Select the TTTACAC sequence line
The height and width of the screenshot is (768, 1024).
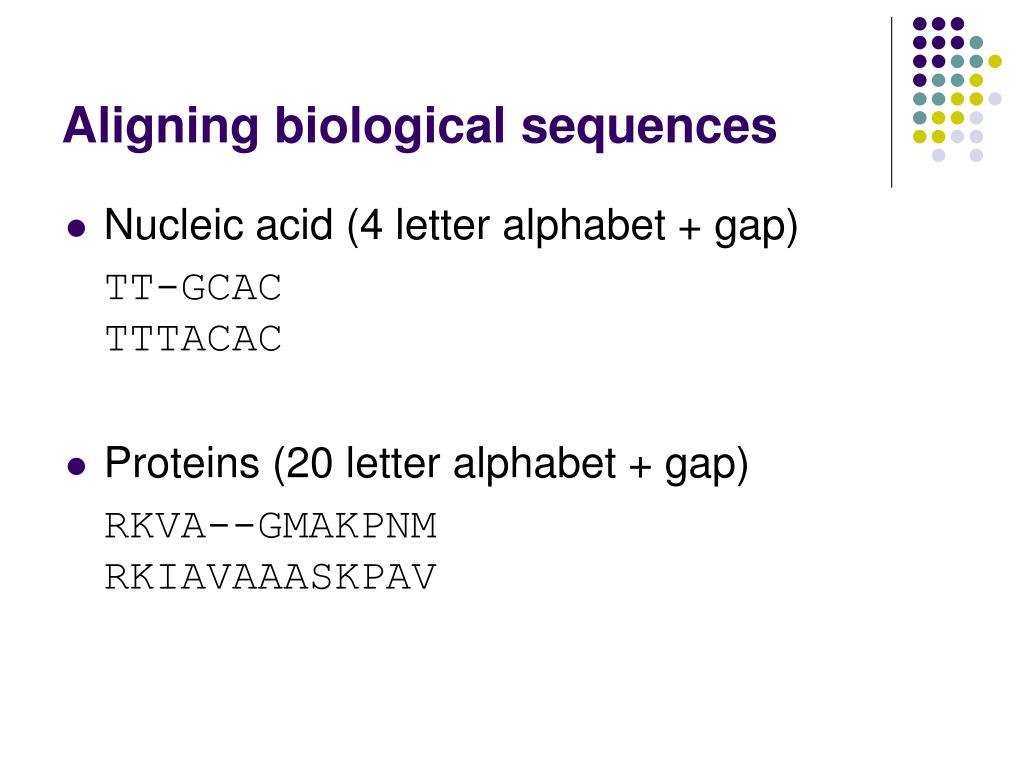(193, 339)
